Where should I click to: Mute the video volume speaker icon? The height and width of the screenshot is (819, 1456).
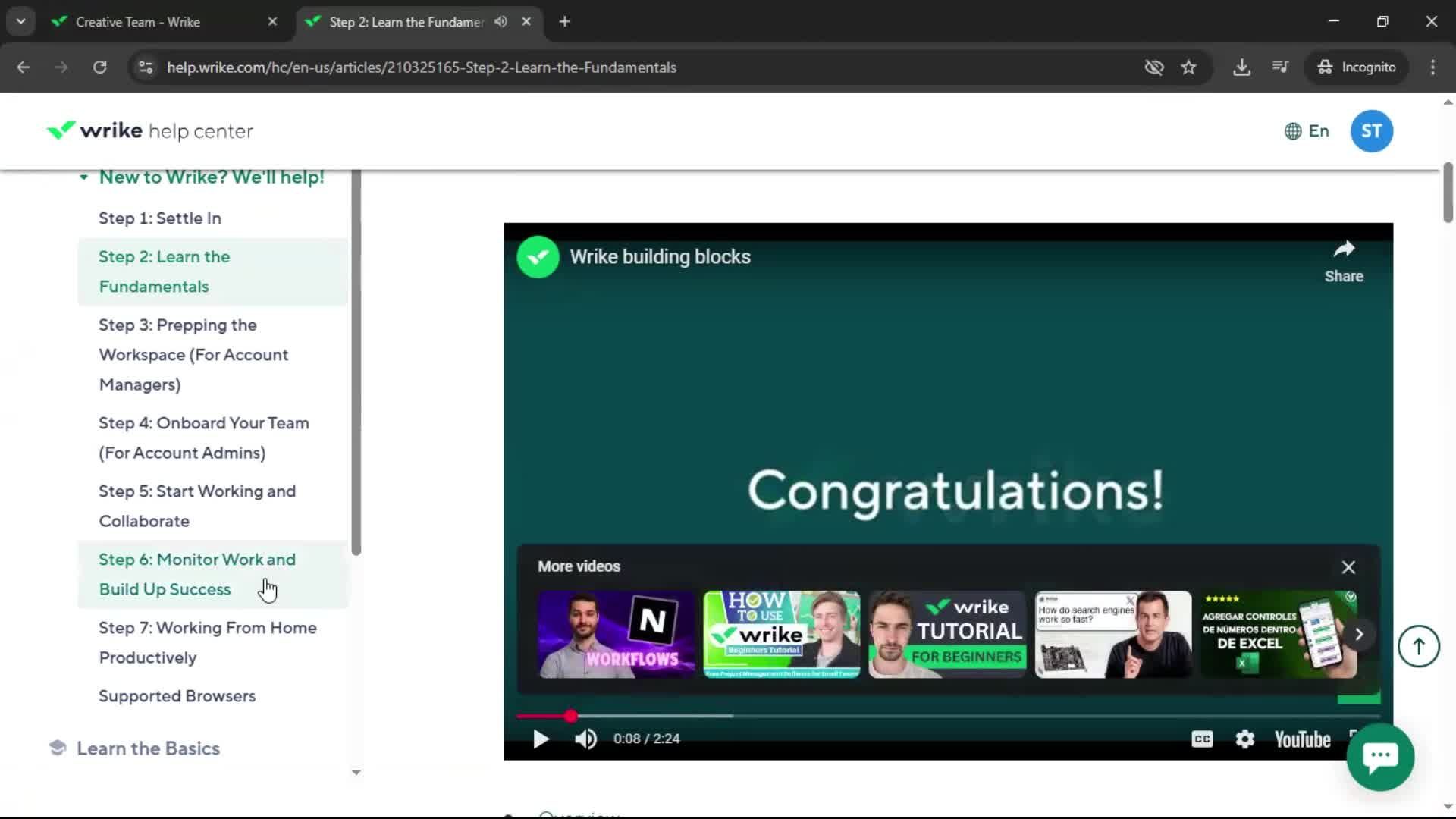[585, 739]
